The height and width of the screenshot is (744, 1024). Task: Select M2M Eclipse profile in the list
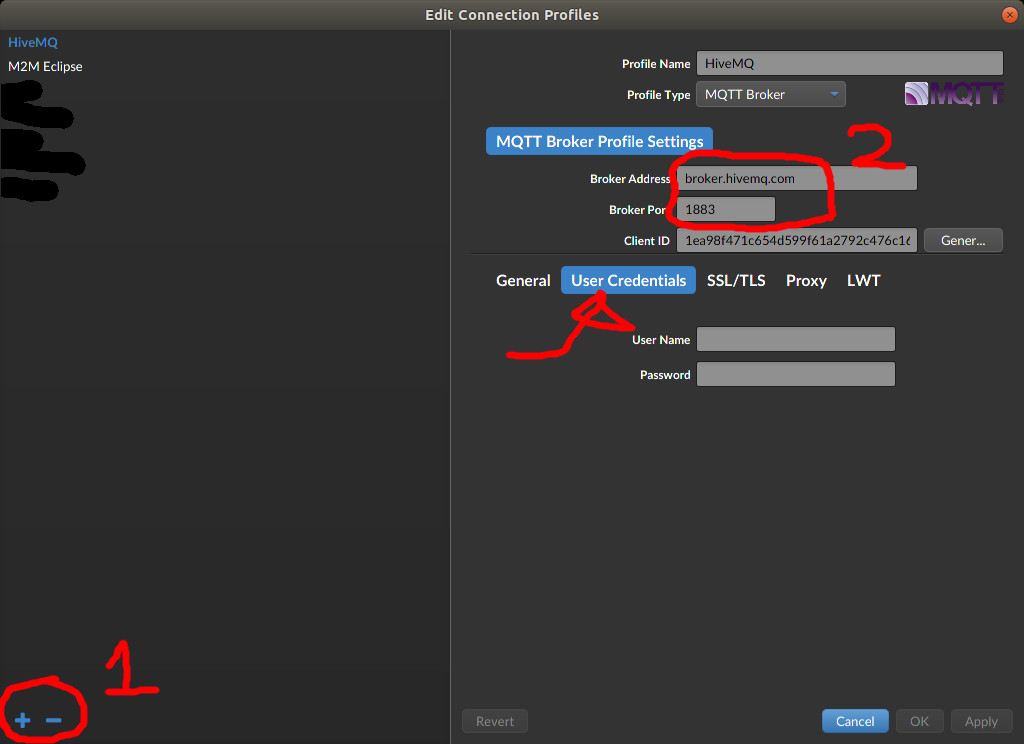pyautogui.click(x=45, y=67)
